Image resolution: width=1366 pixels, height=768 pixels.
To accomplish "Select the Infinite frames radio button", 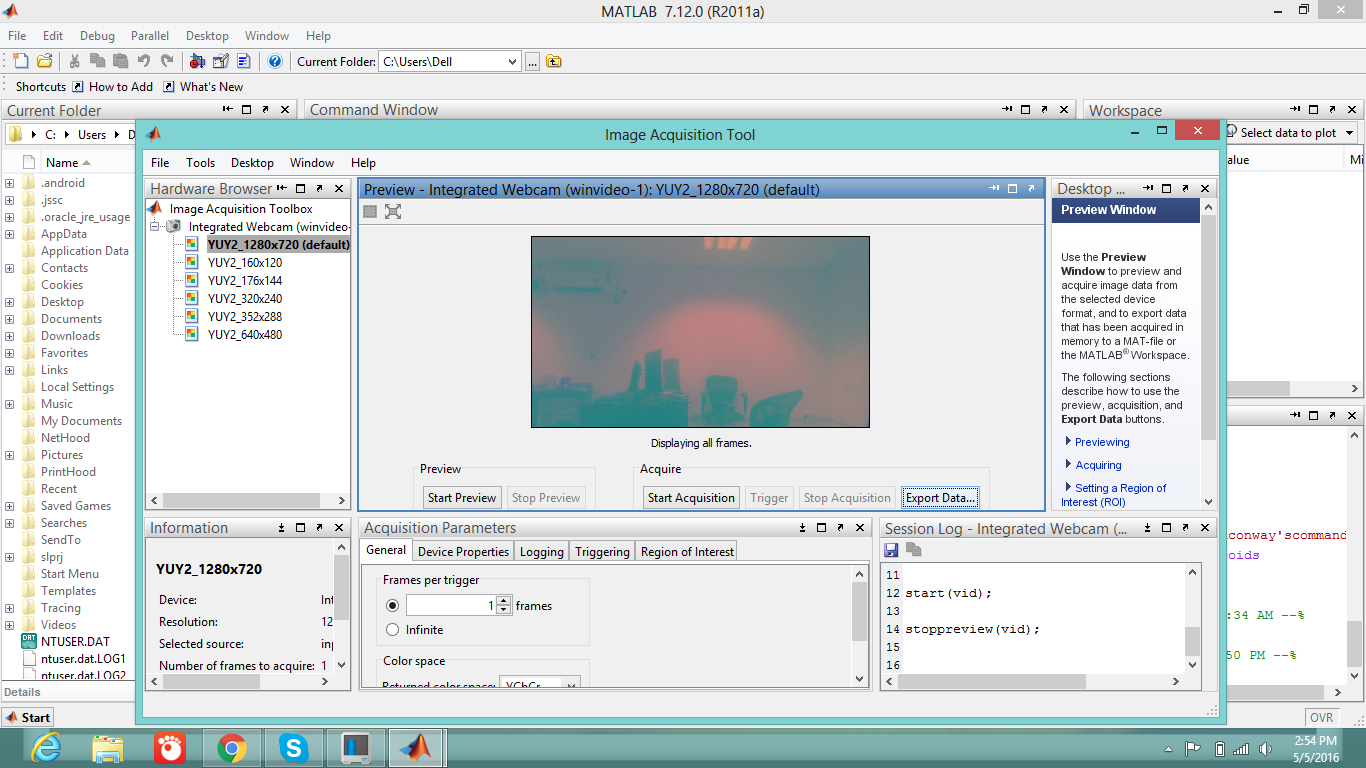I will 392,630.
